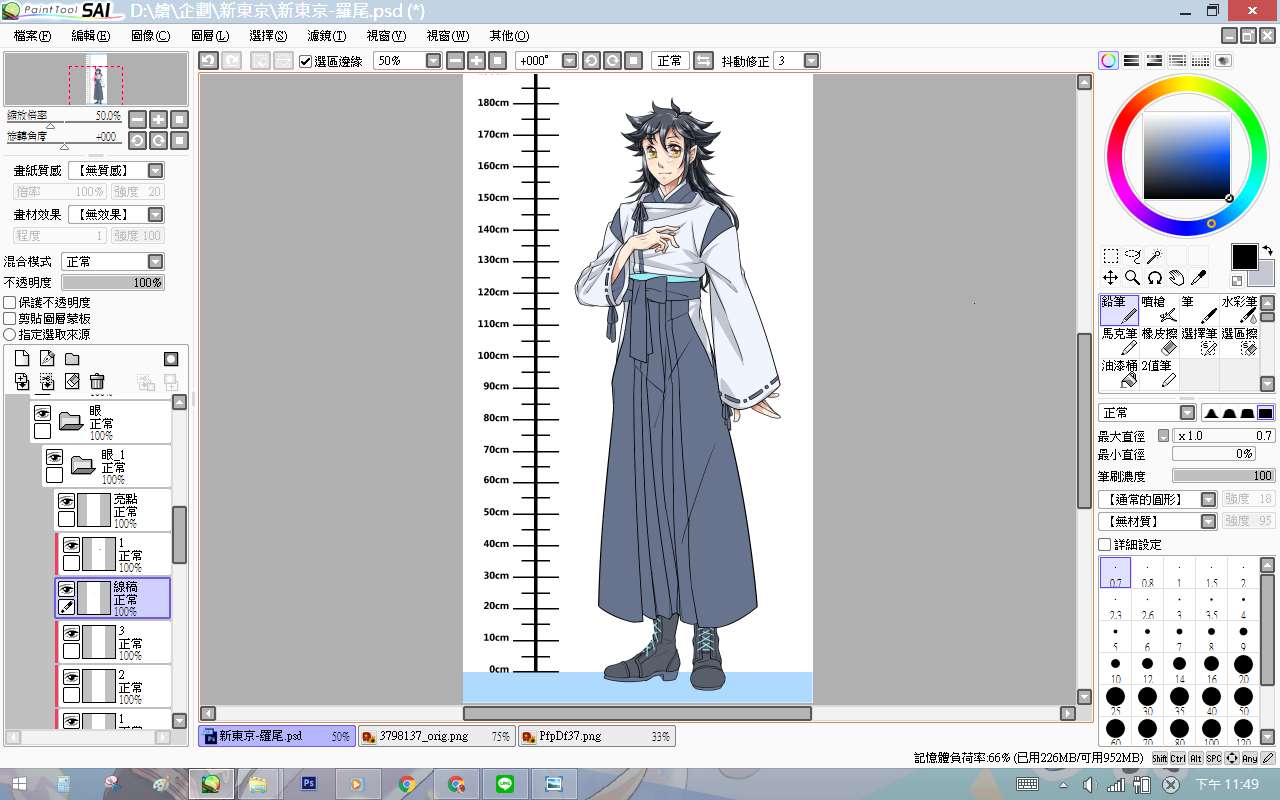Choose the rectangular selection tool
This screenshot has width=1280, height=800.
1111,256
